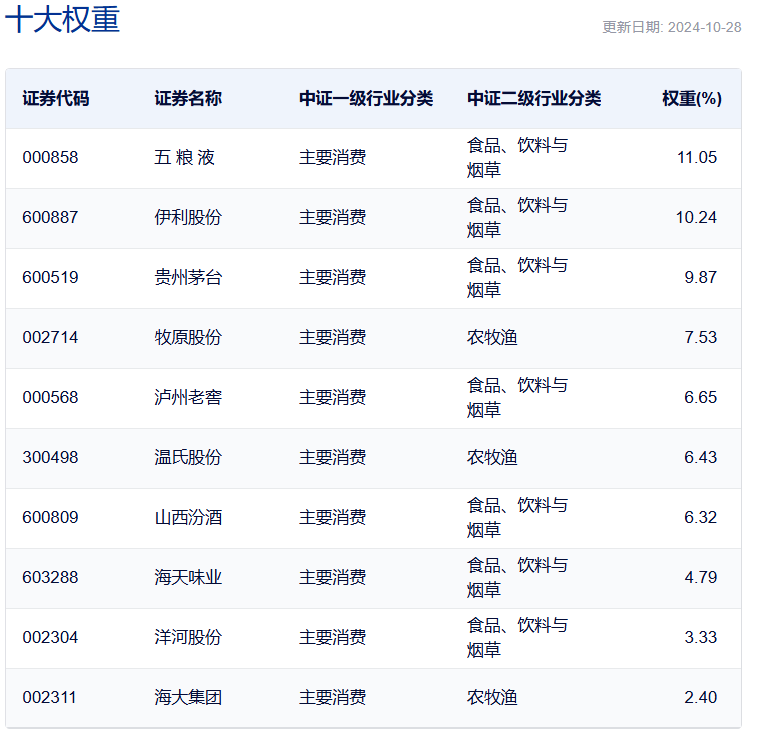Select stock code 000858
Viewport: 772px width, 745px height.
click(50, 158)
